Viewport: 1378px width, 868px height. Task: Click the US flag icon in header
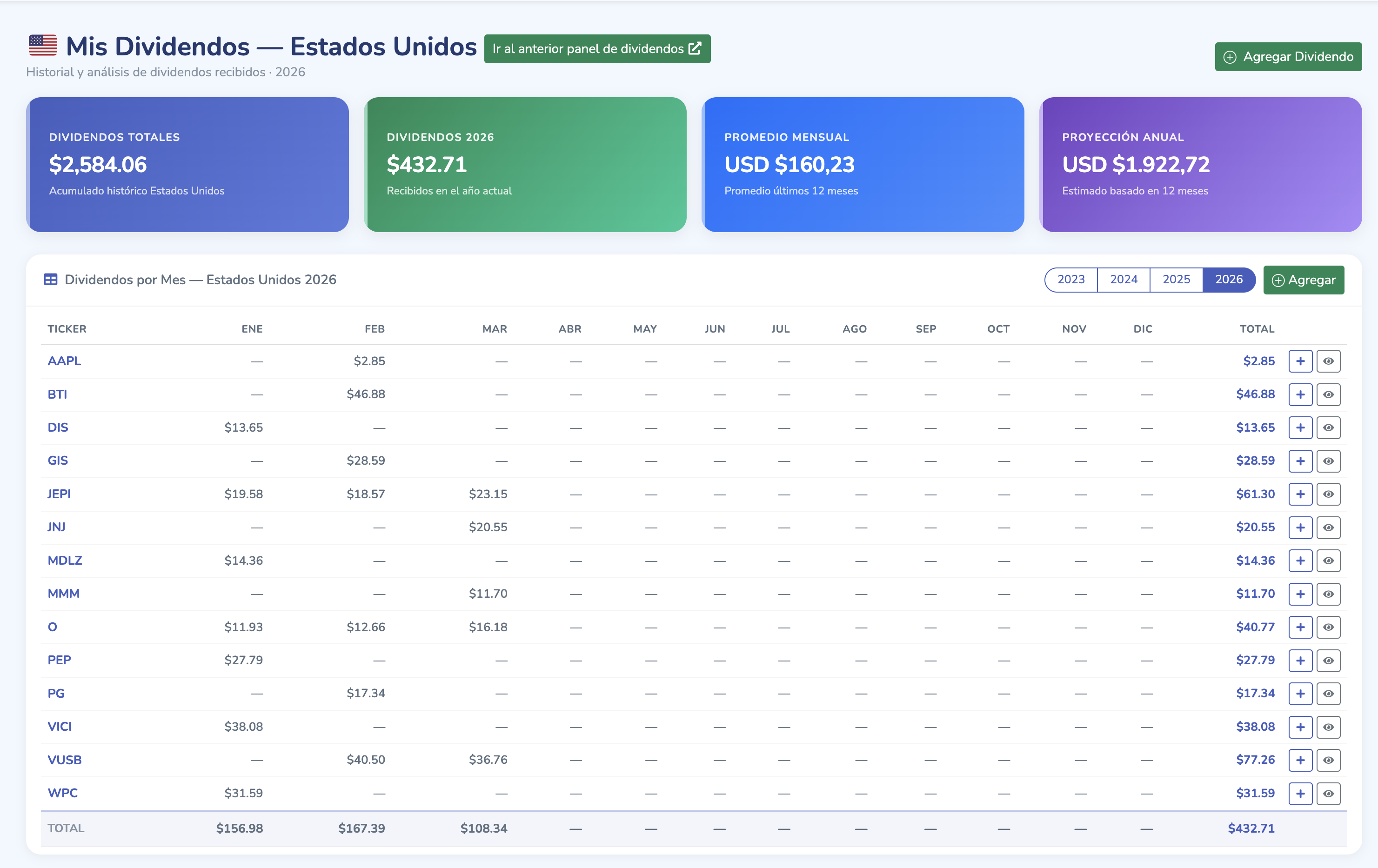click(43, 46)
